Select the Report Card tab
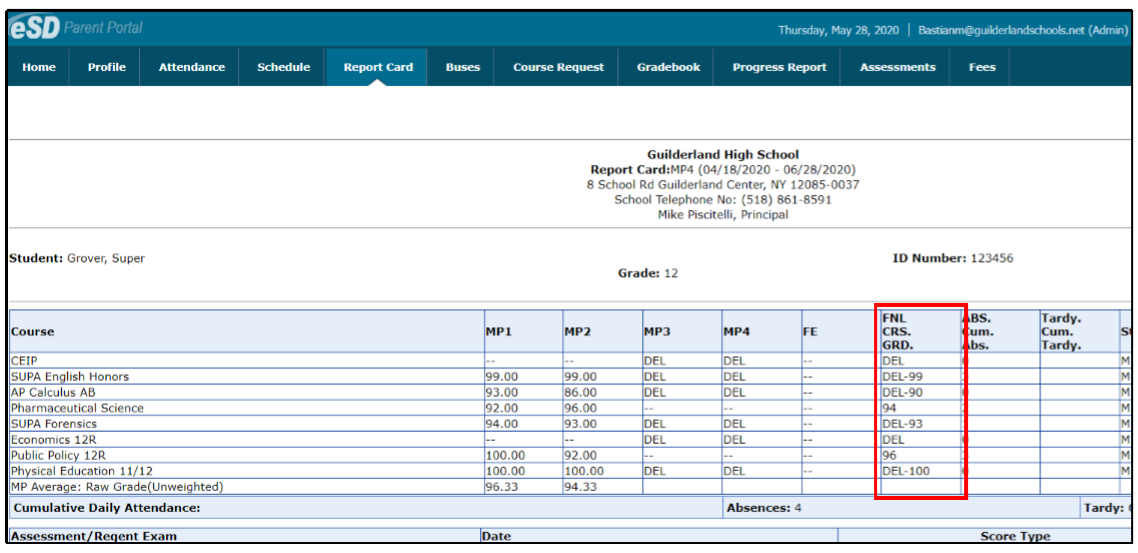The image size is (1138, 553). 378,67
